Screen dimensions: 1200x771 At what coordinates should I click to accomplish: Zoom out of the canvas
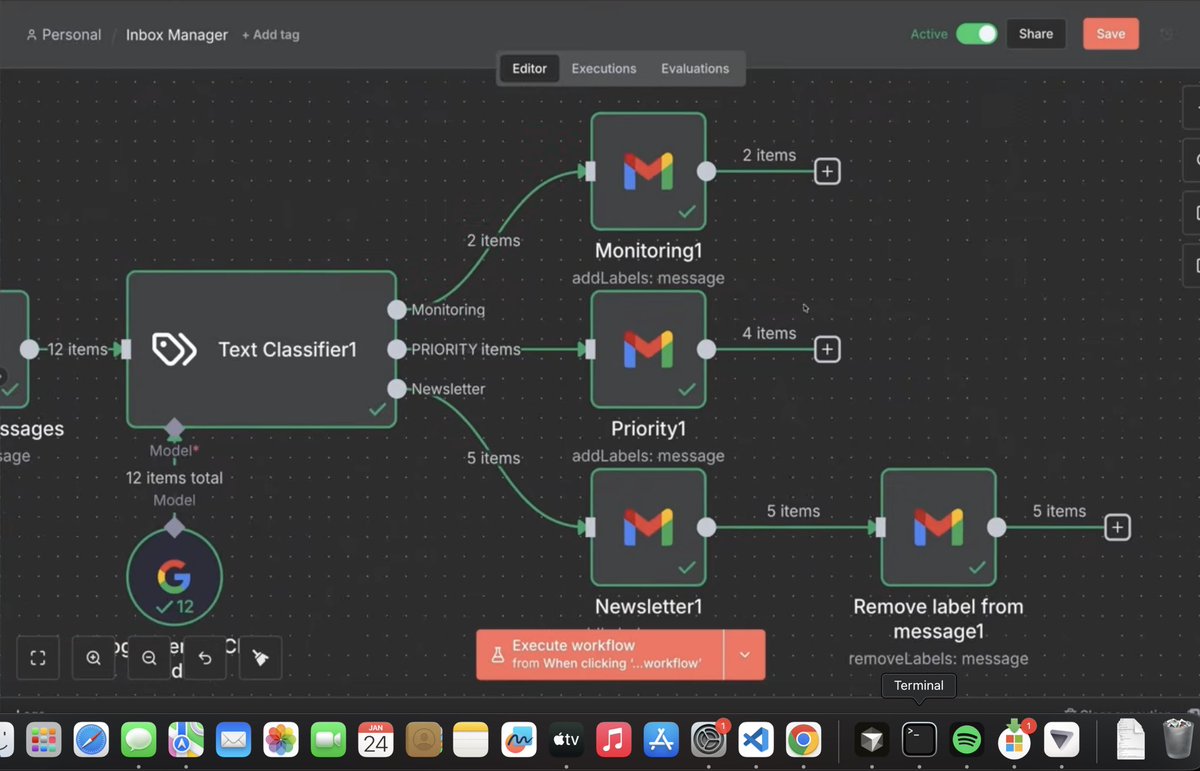tap(149, 658)
